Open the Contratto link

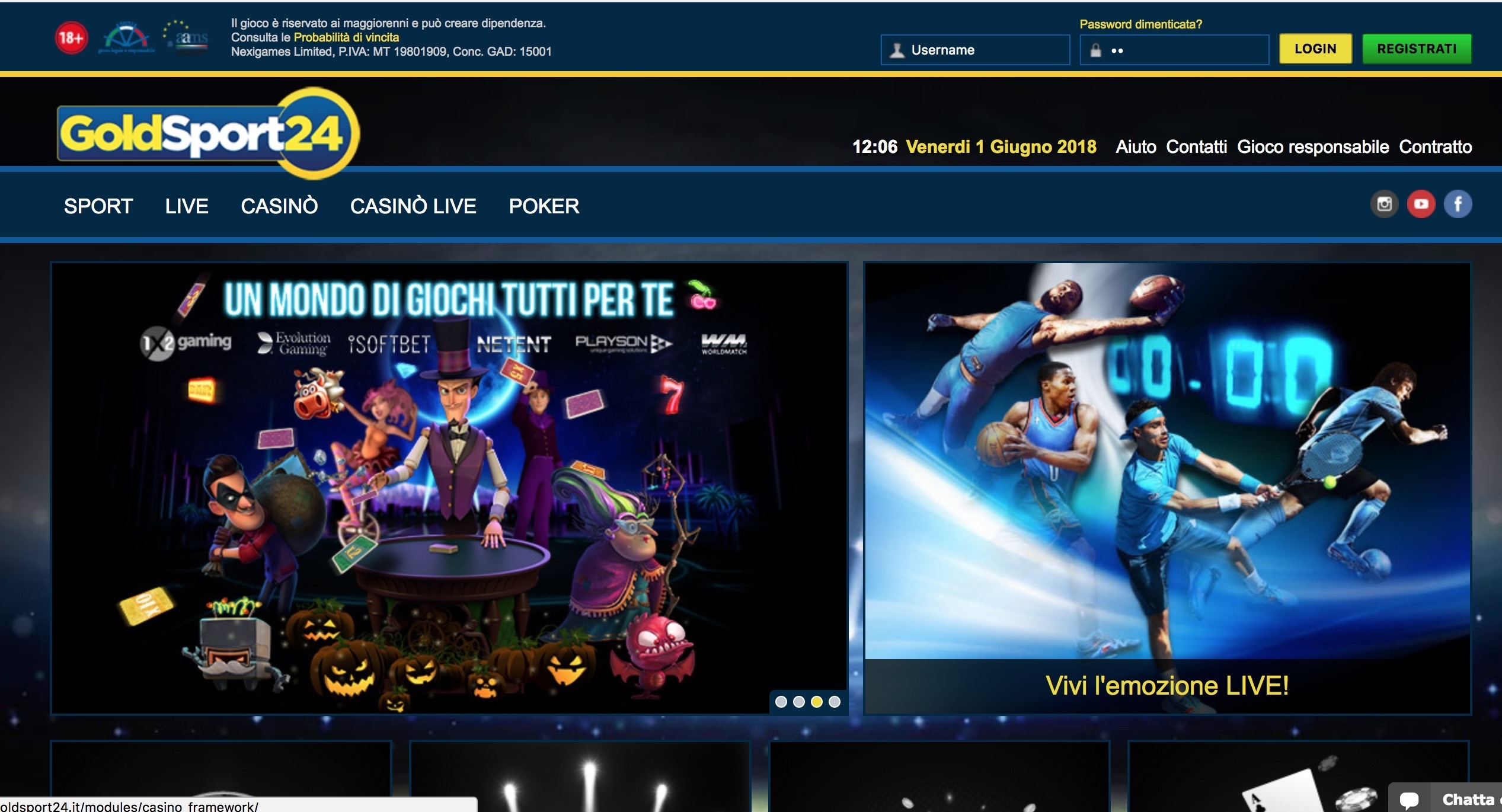[1435, 147]
